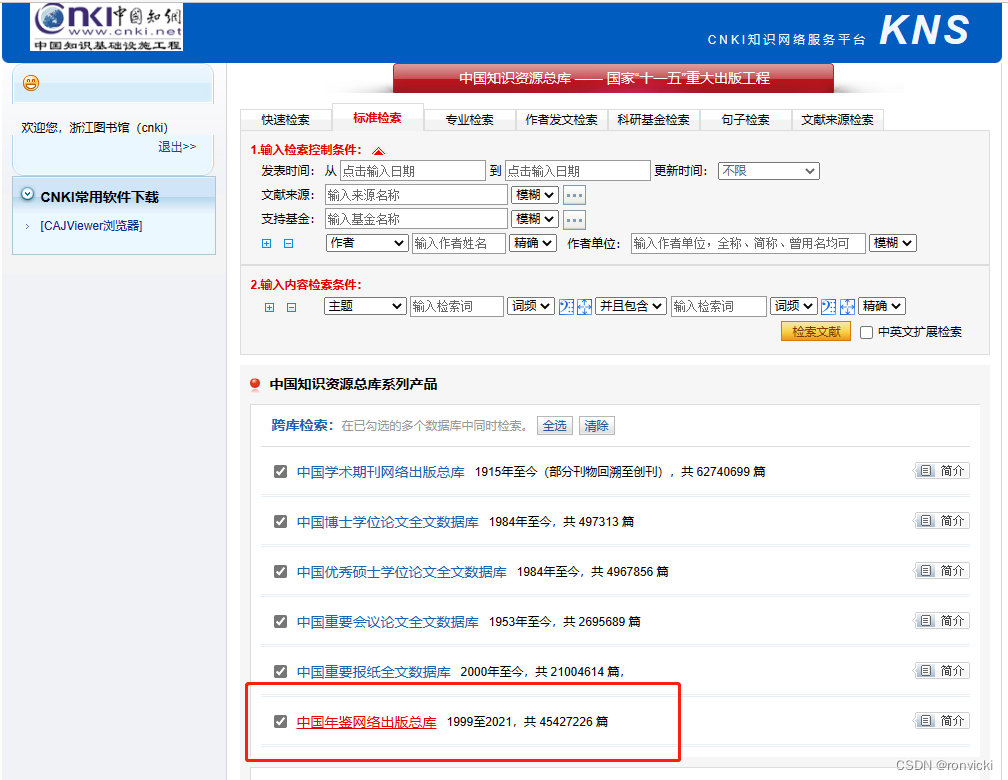
Task: Open the 支持基金 browse (...) icon
Action: [x=573, y=218]
